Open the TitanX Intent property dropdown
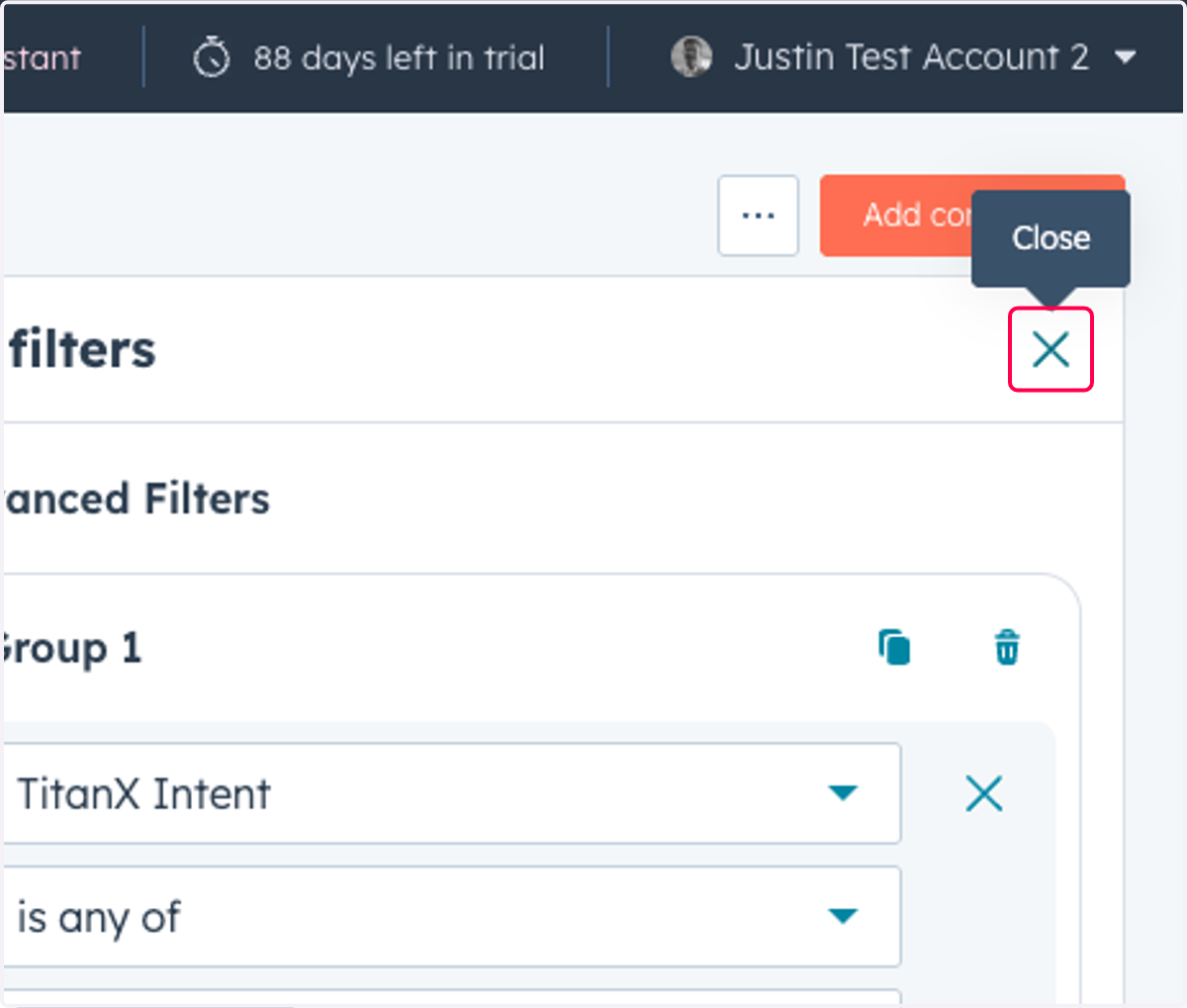Image resolution: width=1187 pixels, height=1008 pixels. click(x=452, y=793)
